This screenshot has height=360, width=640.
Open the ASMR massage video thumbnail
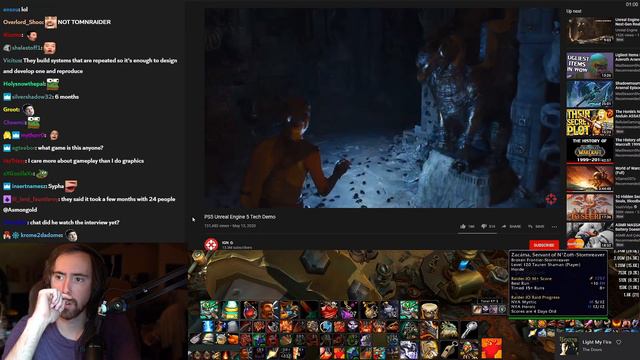point(589,235)
